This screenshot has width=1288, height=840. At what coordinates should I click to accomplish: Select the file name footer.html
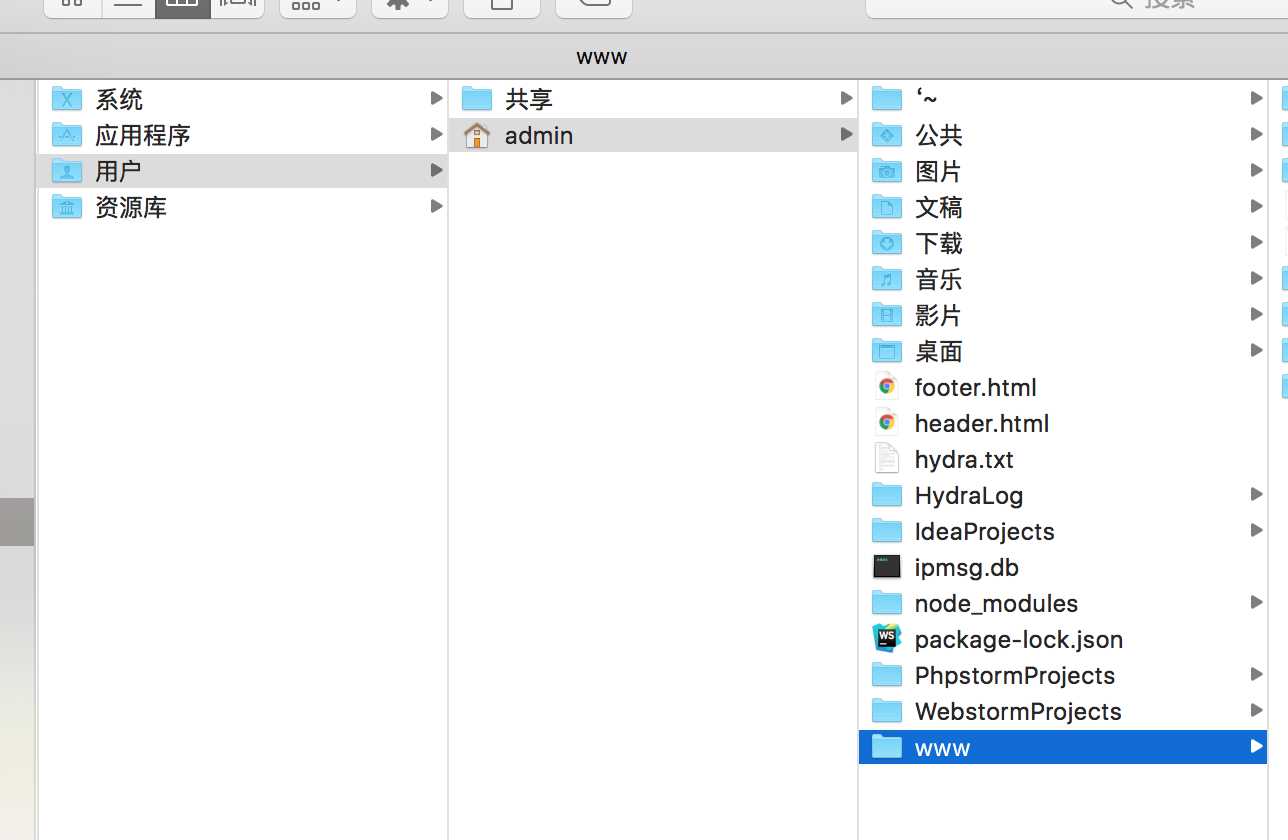tap(975, 387)
